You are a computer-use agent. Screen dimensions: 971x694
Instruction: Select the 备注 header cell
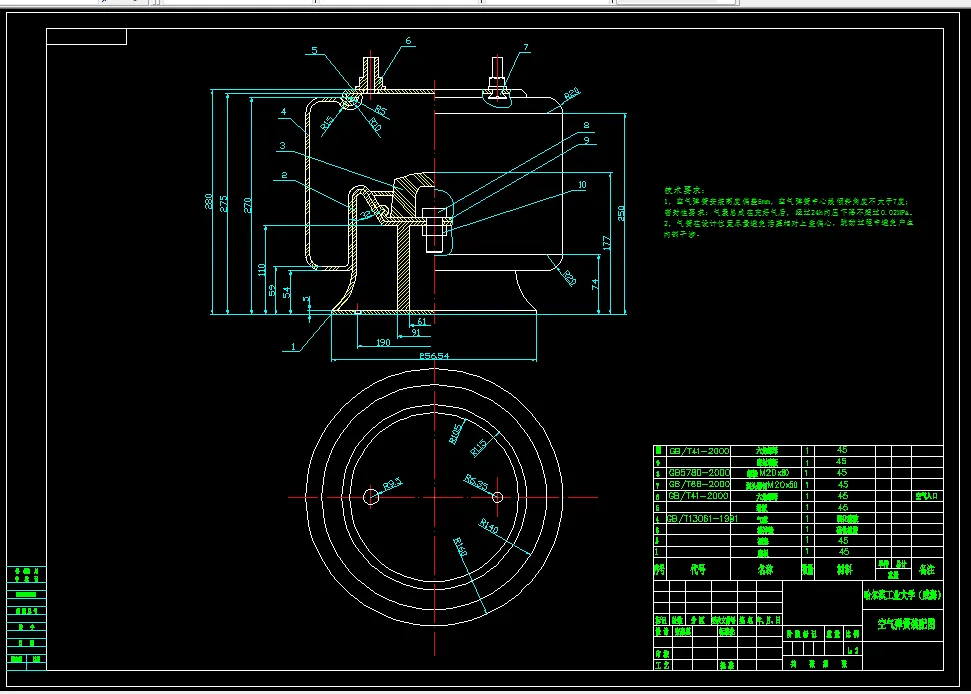(927, 570)
